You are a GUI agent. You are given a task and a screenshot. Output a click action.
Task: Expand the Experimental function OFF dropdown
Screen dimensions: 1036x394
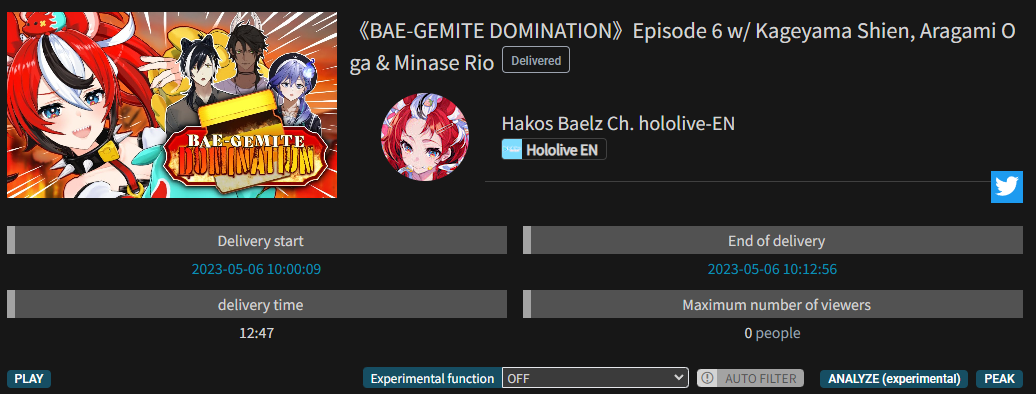coord(595,378)
